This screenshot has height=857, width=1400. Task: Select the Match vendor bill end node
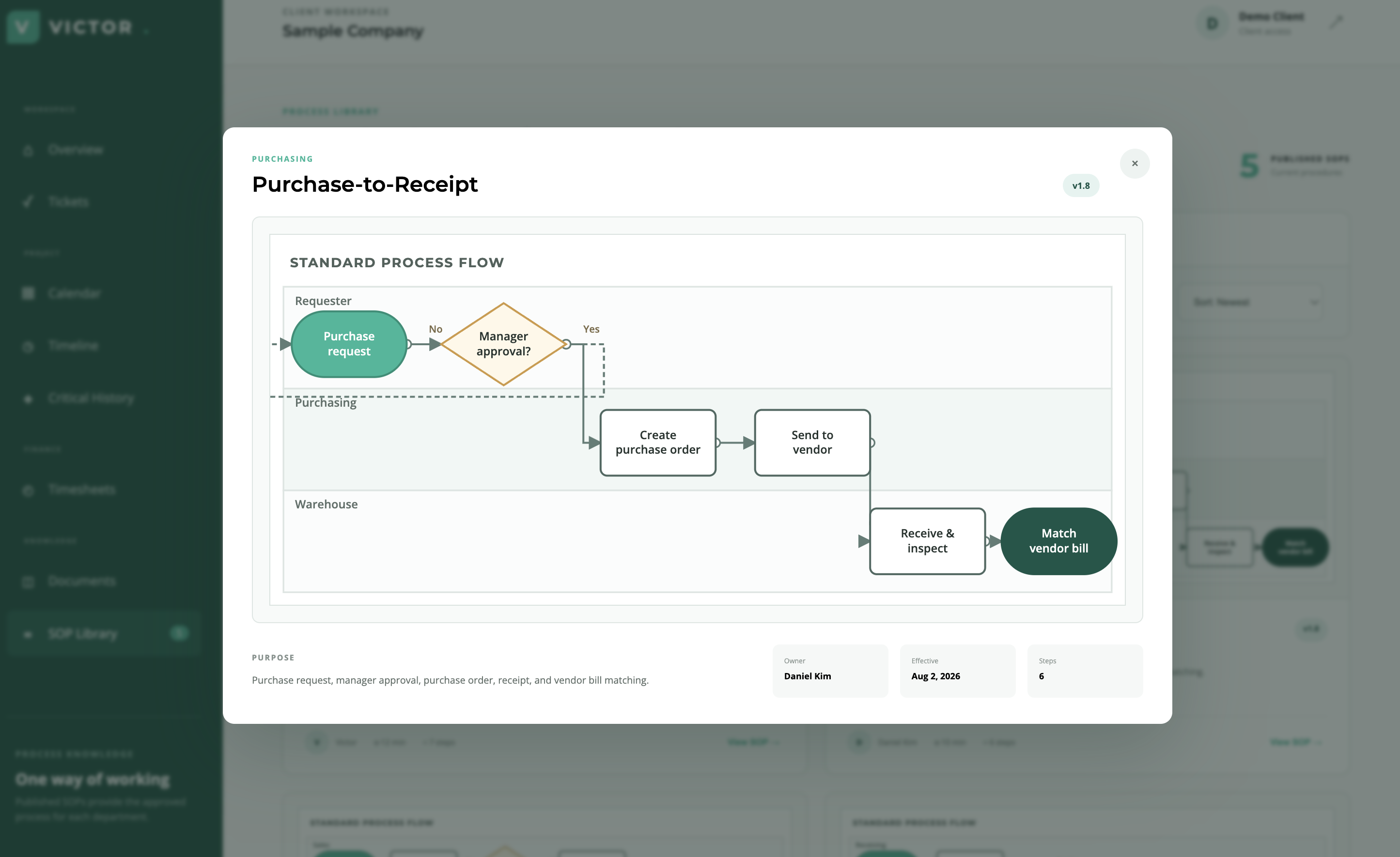tap(1058, 541)
